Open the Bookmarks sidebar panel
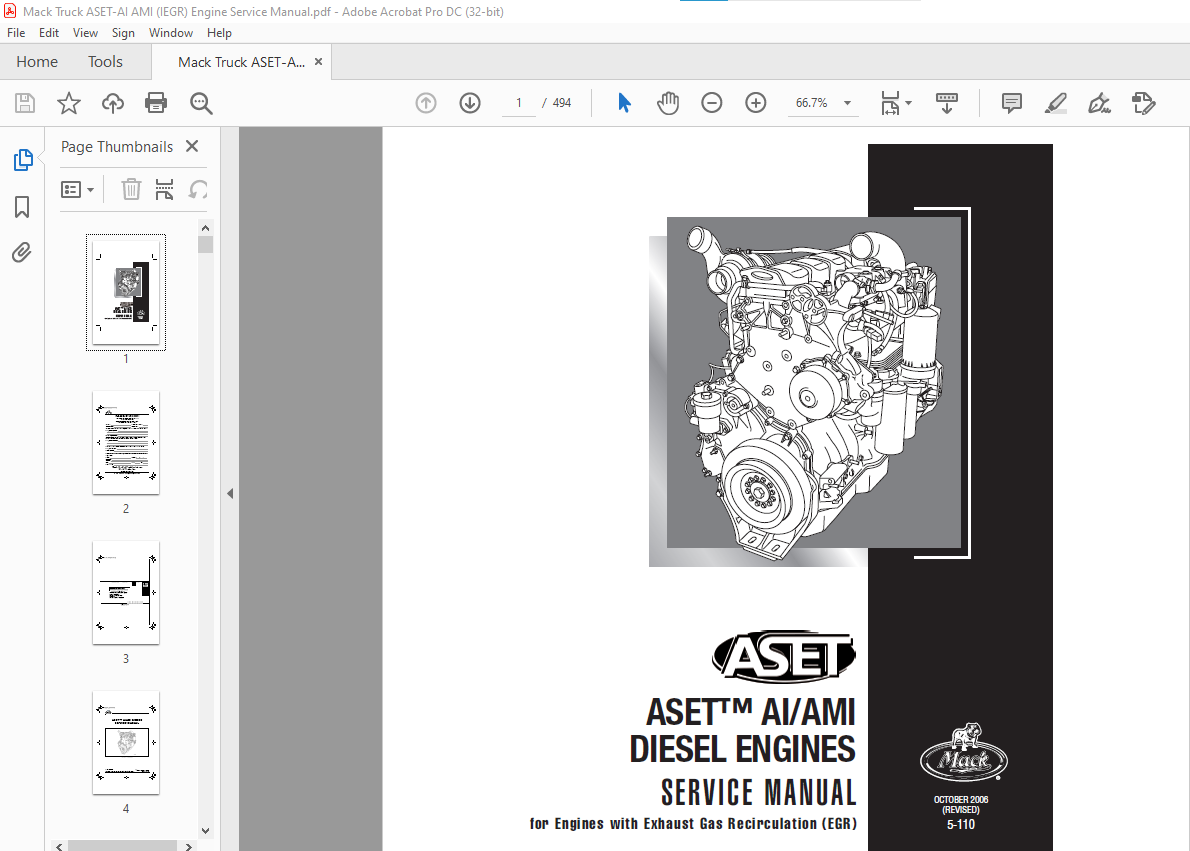Viewport: 1190px width, 851px height. [x=22, y=206]
